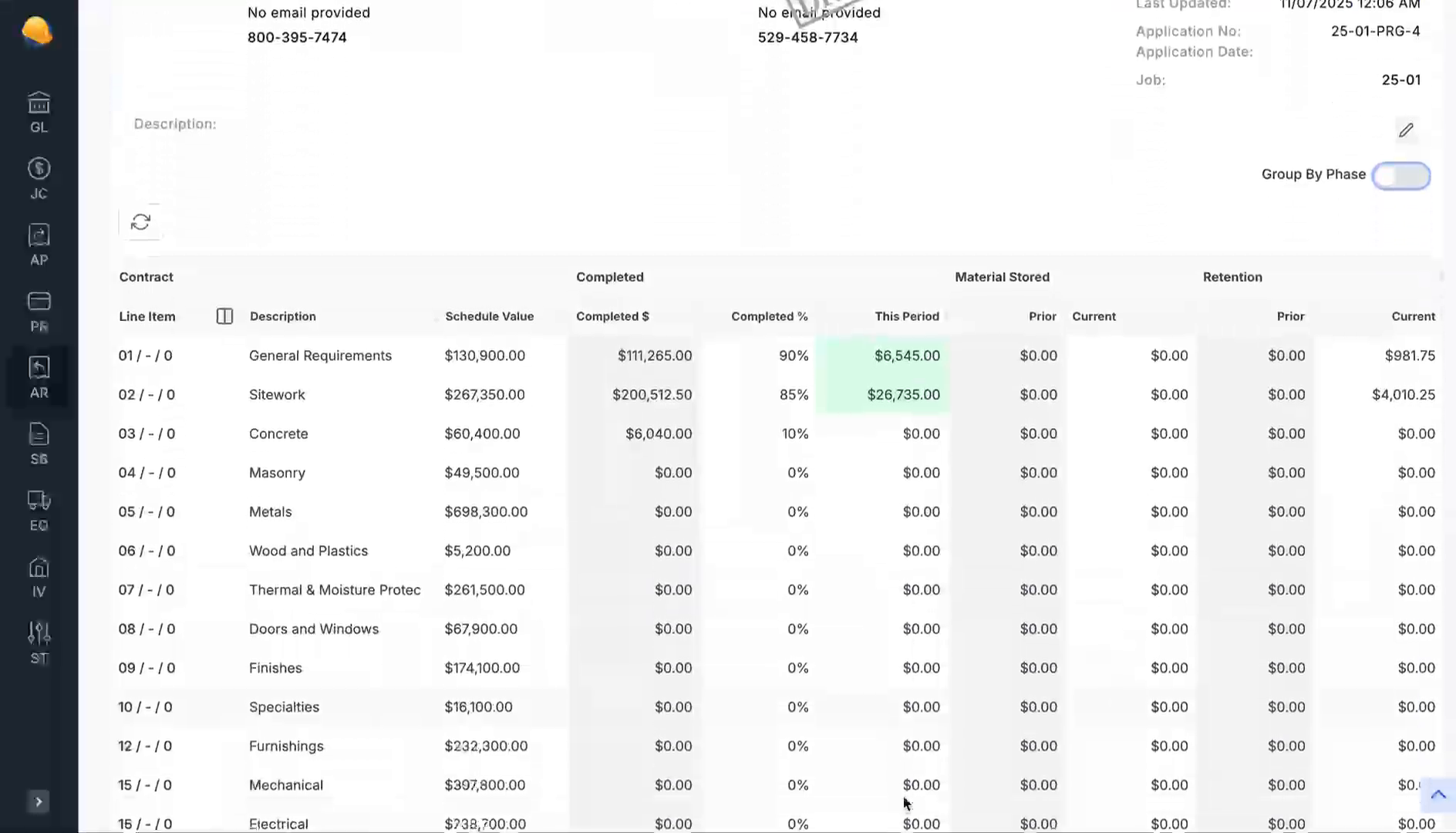
Task: Sort by the Completed % column header
Action: [769, 316]
